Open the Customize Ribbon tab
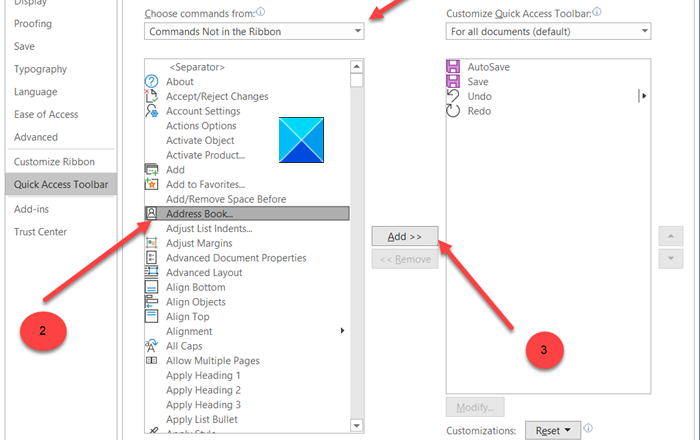This screenshot has width=700, height=440. pos(54,162)
